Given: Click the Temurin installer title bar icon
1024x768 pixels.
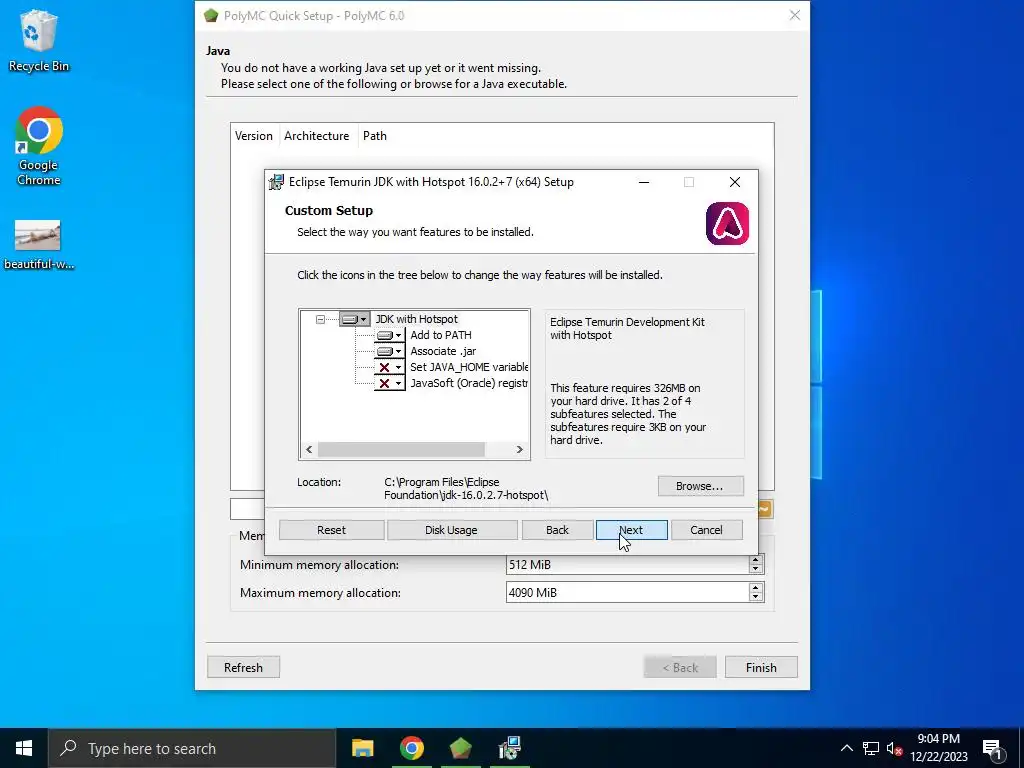Looking at the screenshot, I should (277, 182).
